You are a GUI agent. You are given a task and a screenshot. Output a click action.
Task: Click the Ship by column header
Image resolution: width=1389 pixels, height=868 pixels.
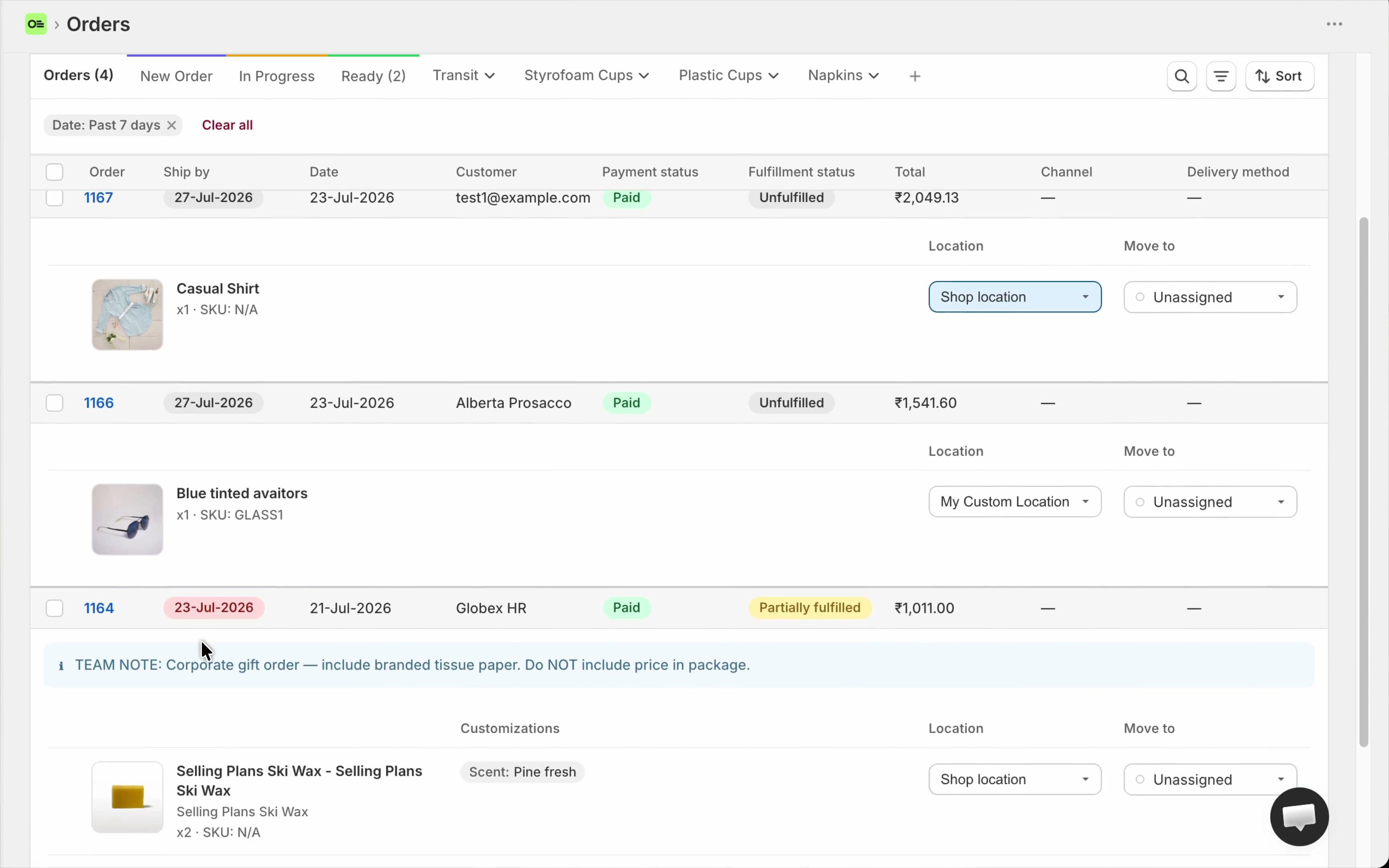(x=186, y=172)
